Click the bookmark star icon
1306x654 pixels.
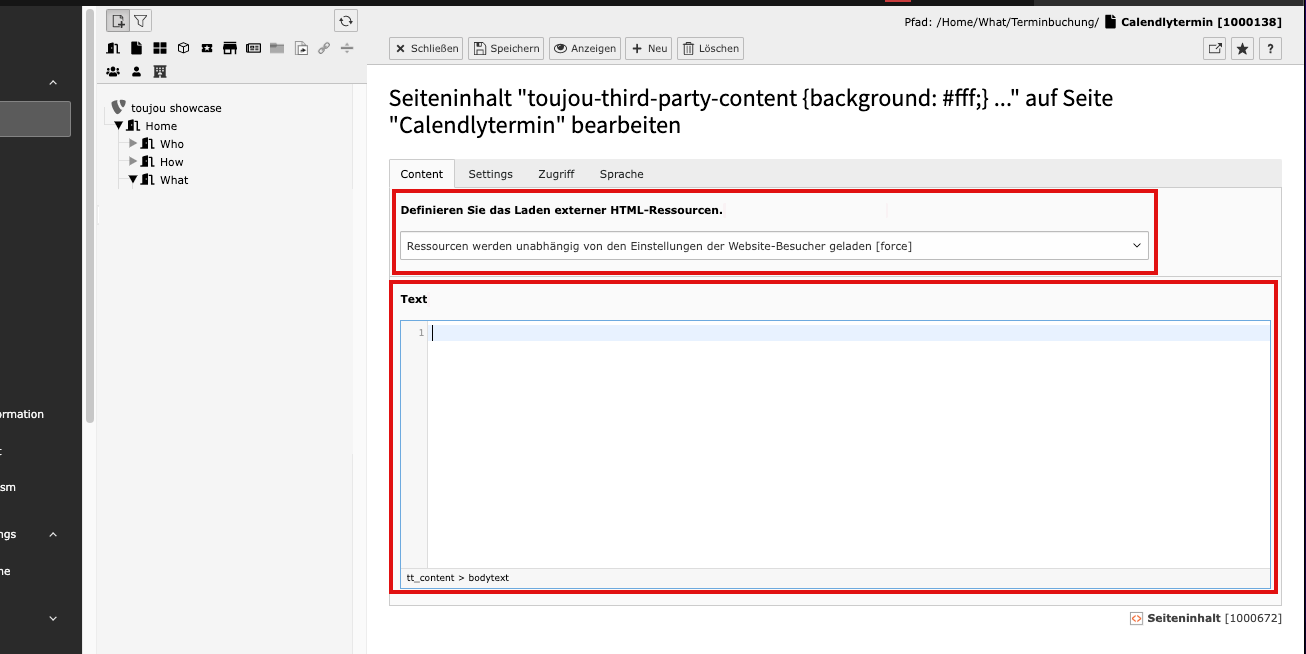[1242, 48]
